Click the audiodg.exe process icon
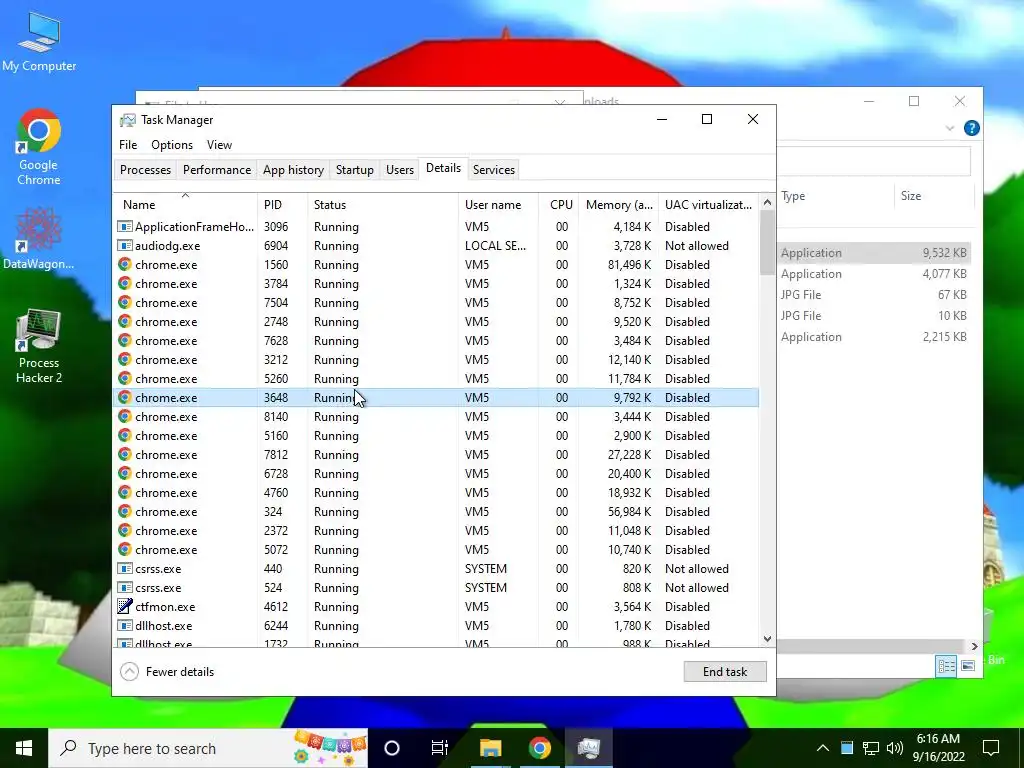Viewport: 1024px width, 768px height. [x=125, y=246]
